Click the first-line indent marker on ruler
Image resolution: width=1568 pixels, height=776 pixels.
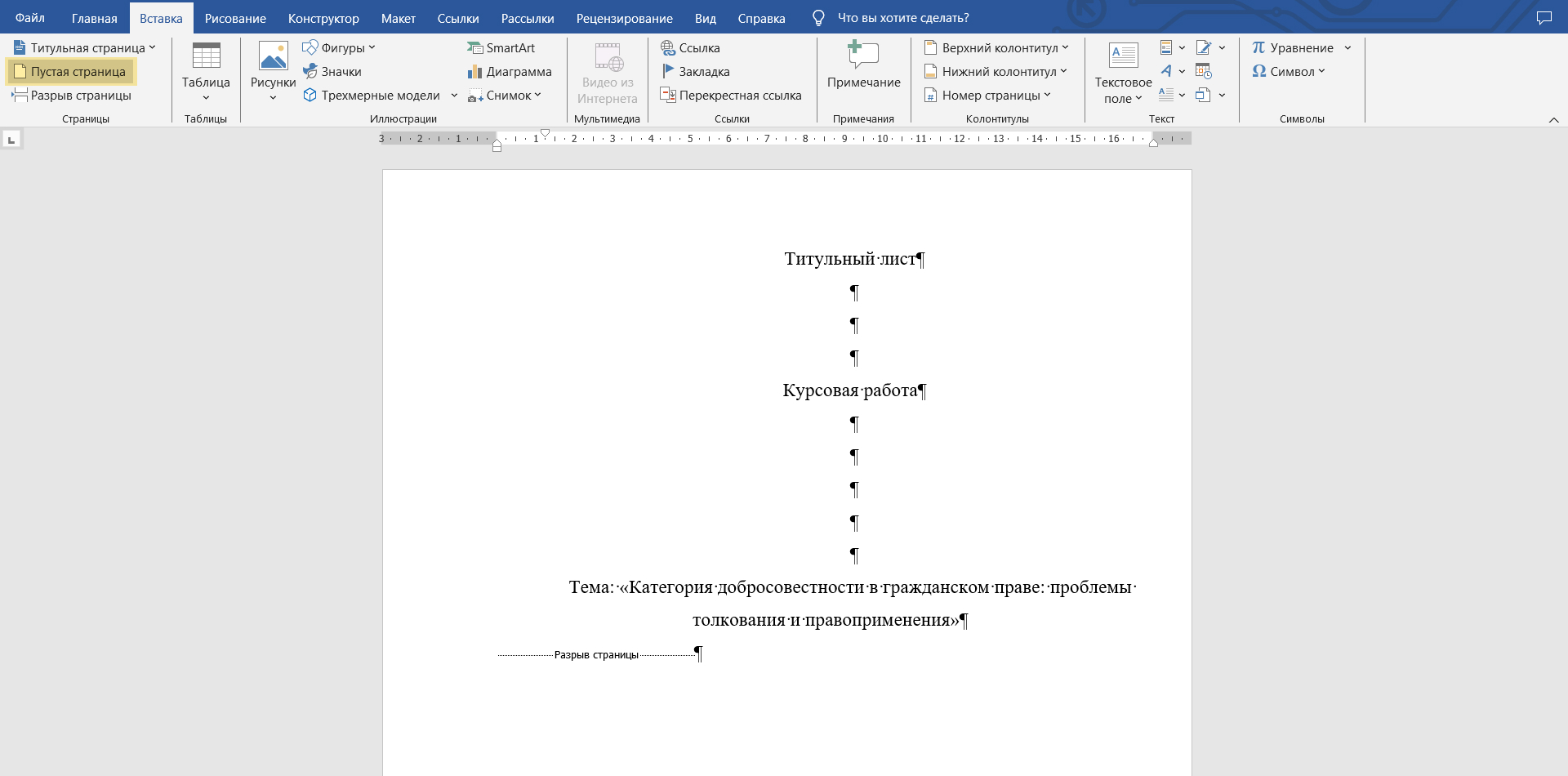tap(545, 133)
